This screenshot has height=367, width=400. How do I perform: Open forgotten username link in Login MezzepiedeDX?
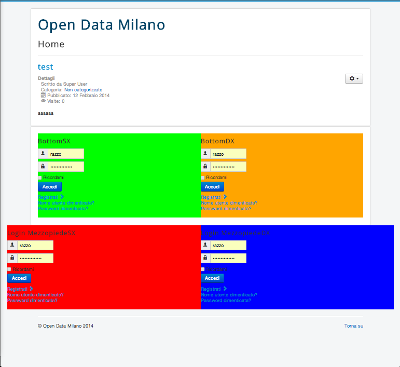tap(229, 295)
